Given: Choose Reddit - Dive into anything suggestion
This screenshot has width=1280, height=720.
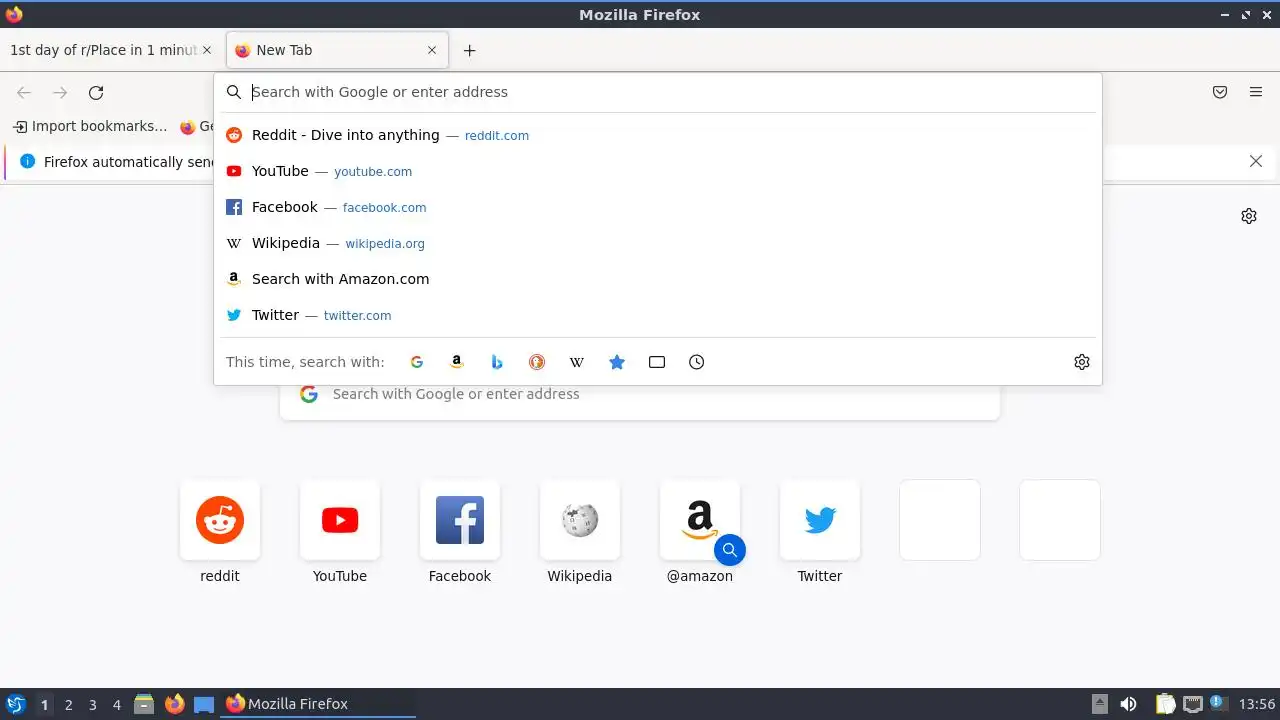Looking at the screenshot, I should (x=658, y=135).
